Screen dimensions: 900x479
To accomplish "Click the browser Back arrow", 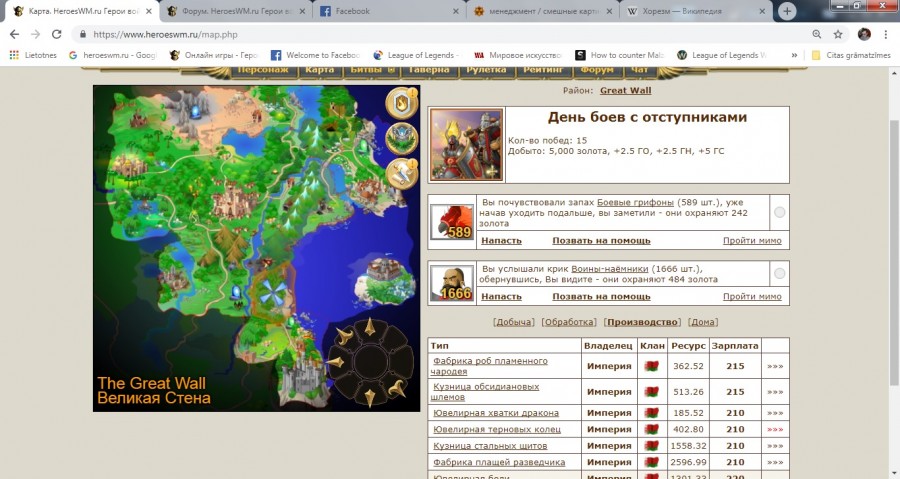I will [x=15, y=34].
